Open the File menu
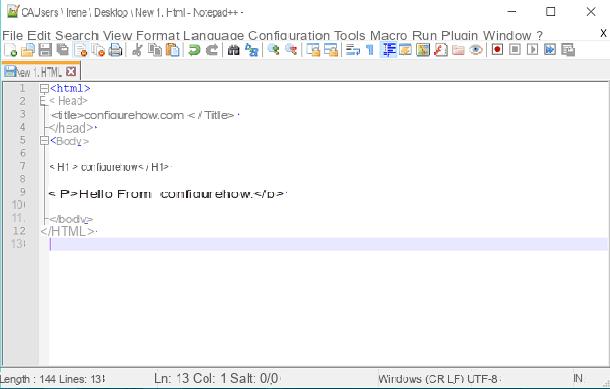This screenshot has width=610, height=389. pos(12,35)
